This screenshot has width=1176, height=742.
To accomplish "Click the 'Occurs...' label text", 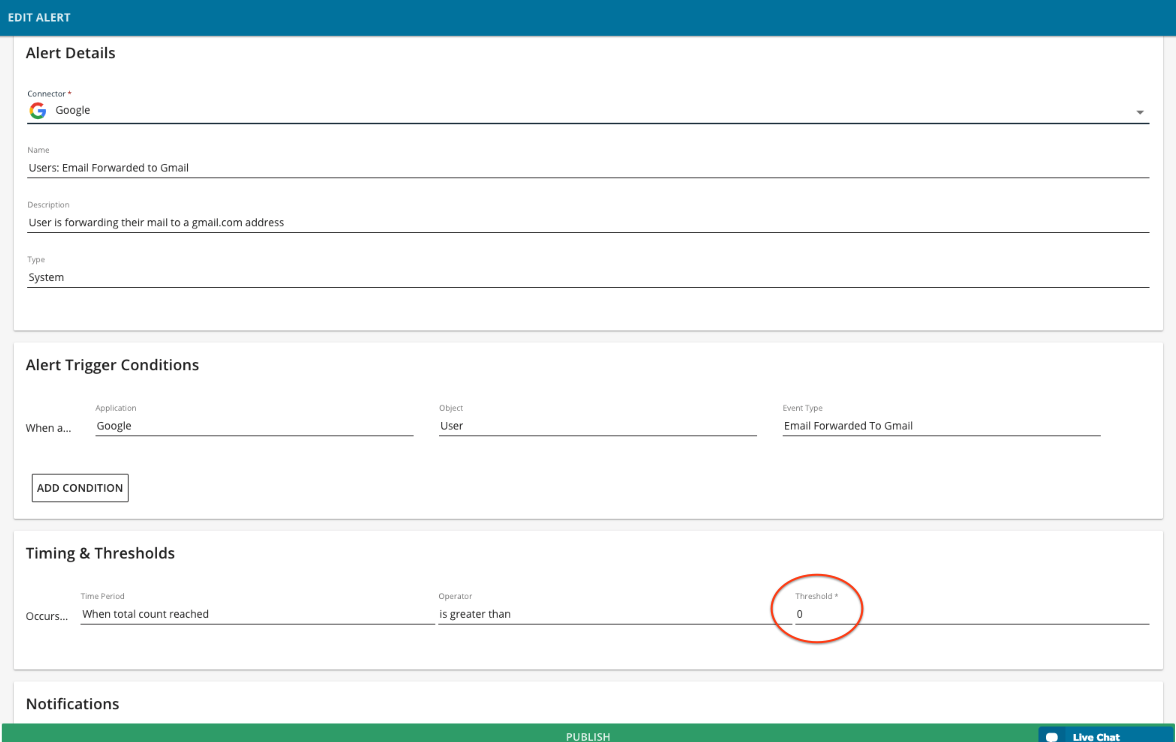I will (46, 617).
